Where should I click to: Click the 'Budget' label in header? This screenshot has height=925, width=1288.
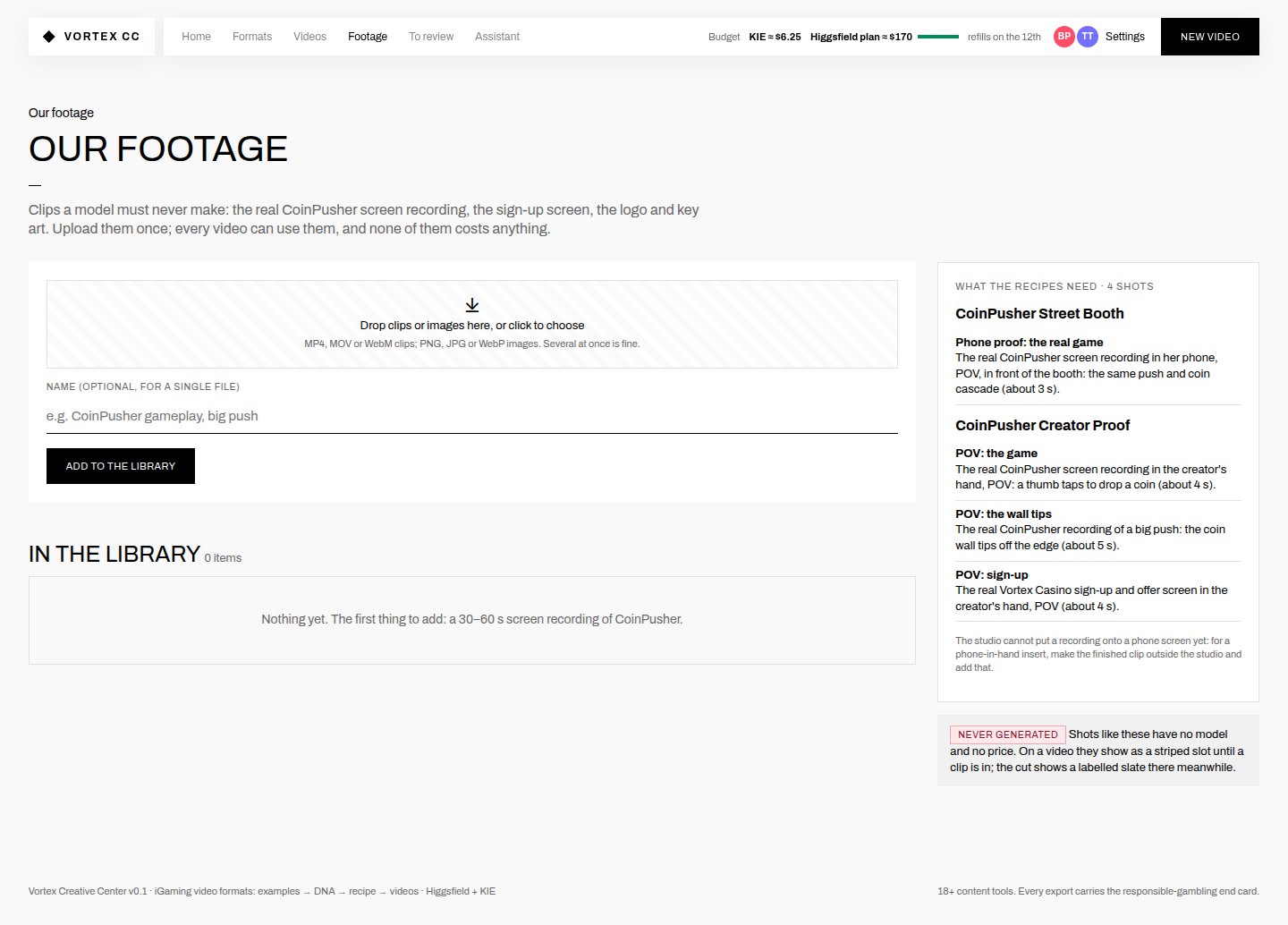coord(724,37)
